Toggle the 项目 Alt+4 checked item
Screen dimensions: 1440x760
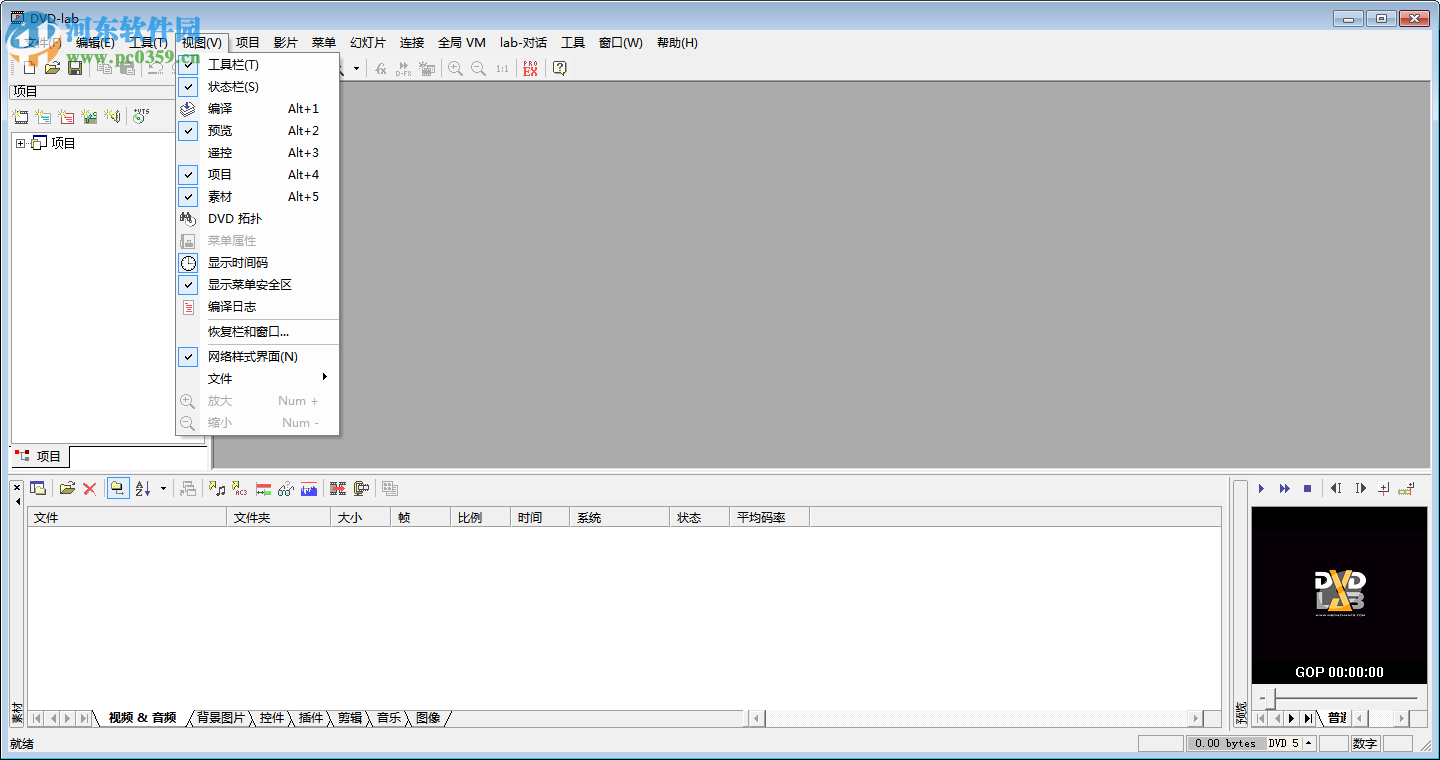point(258,175)
